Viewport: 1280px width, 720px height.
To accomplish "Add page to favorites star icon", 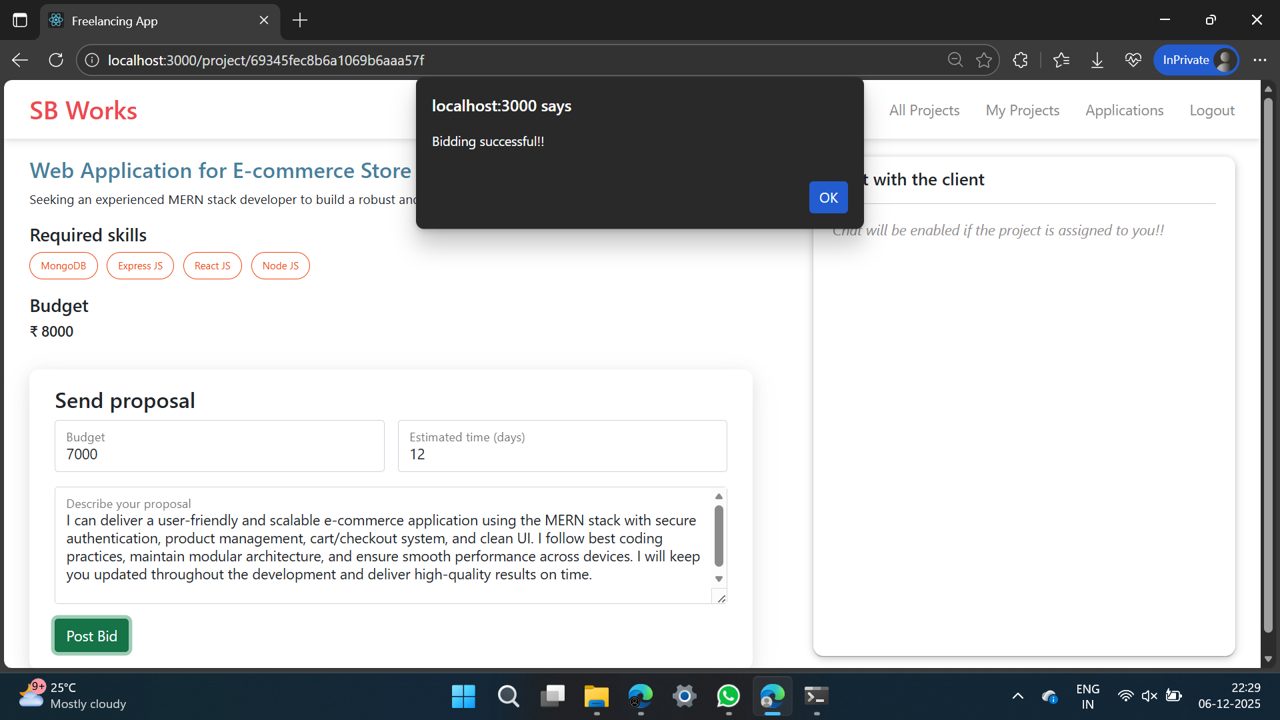I will 984,60.
